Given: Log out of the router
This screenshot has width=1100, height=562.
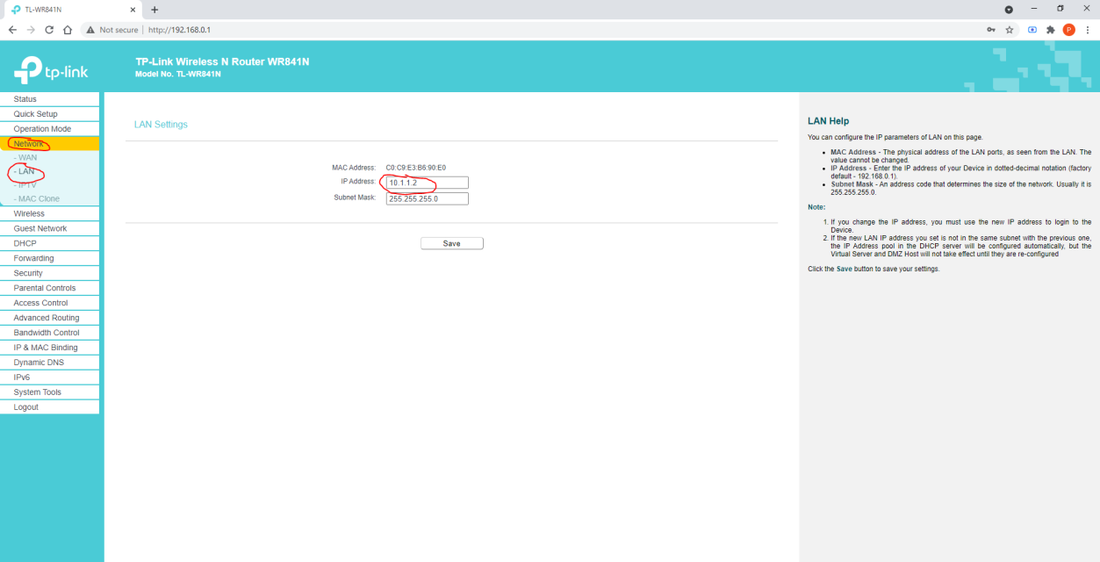Looking at the screenshot, I should click(50, 407).
